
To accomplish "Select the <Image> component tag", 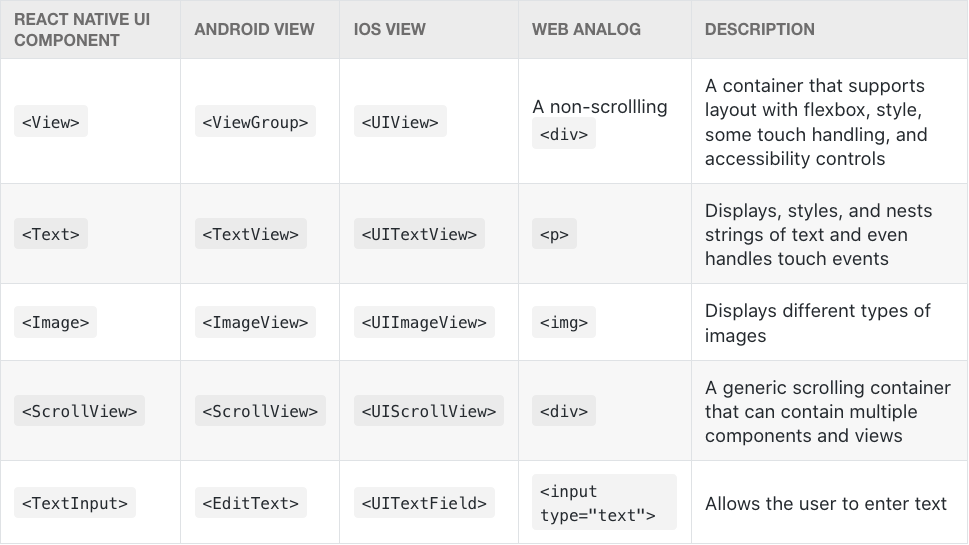I will coord(55,322).
